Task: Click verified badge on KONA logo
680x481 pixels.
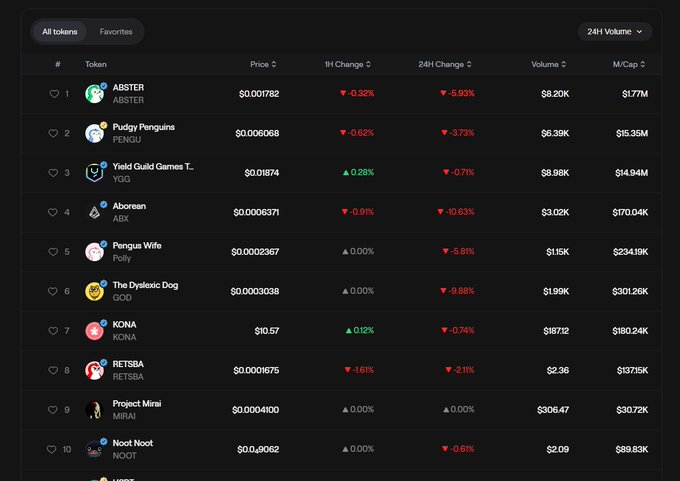Action: coord(104,323)
